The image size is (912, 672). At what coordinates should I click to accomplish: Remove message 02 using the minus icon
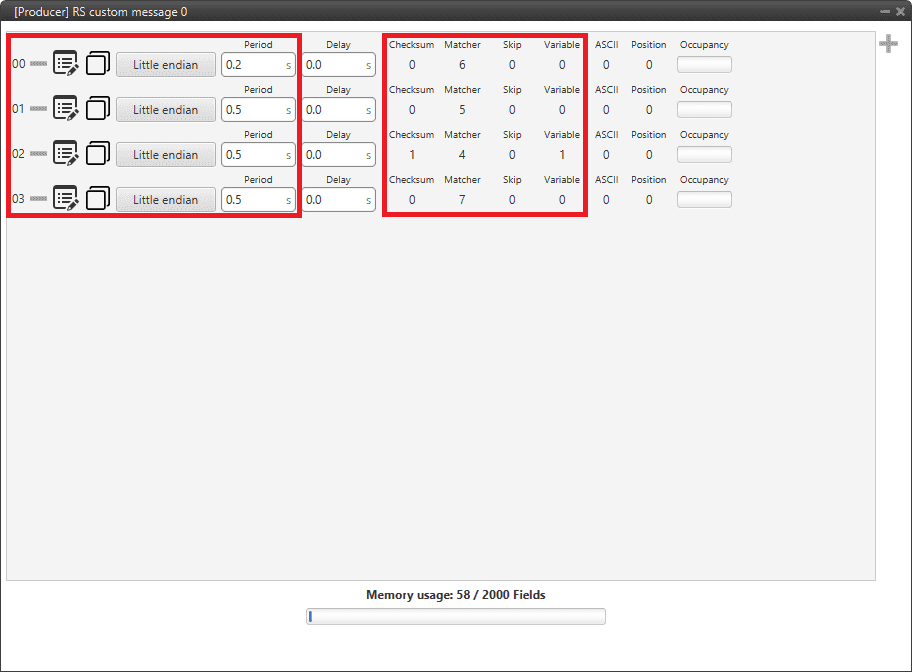(x=38, y=154)
